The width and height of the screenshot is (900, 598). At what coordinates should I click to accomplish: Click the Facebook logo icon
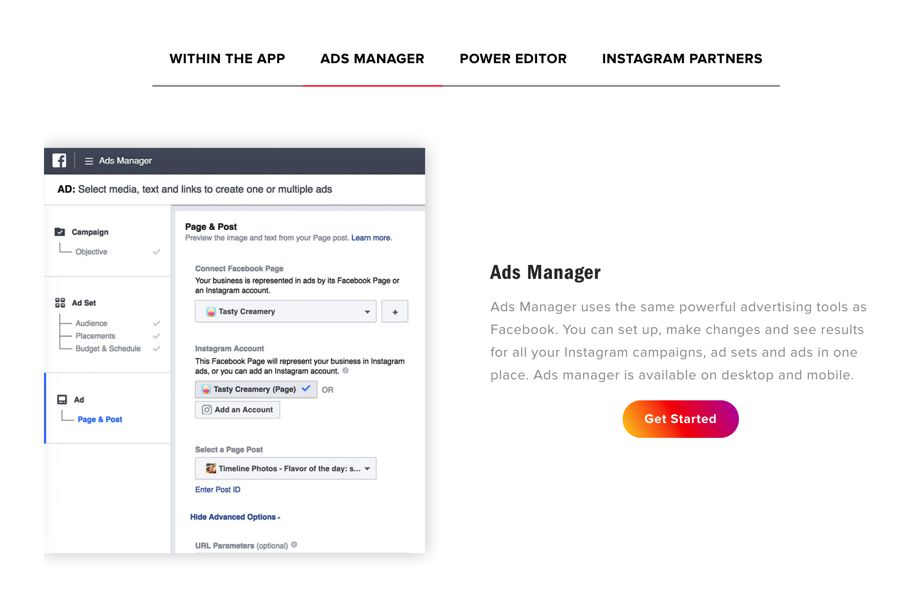click(60, 160)
